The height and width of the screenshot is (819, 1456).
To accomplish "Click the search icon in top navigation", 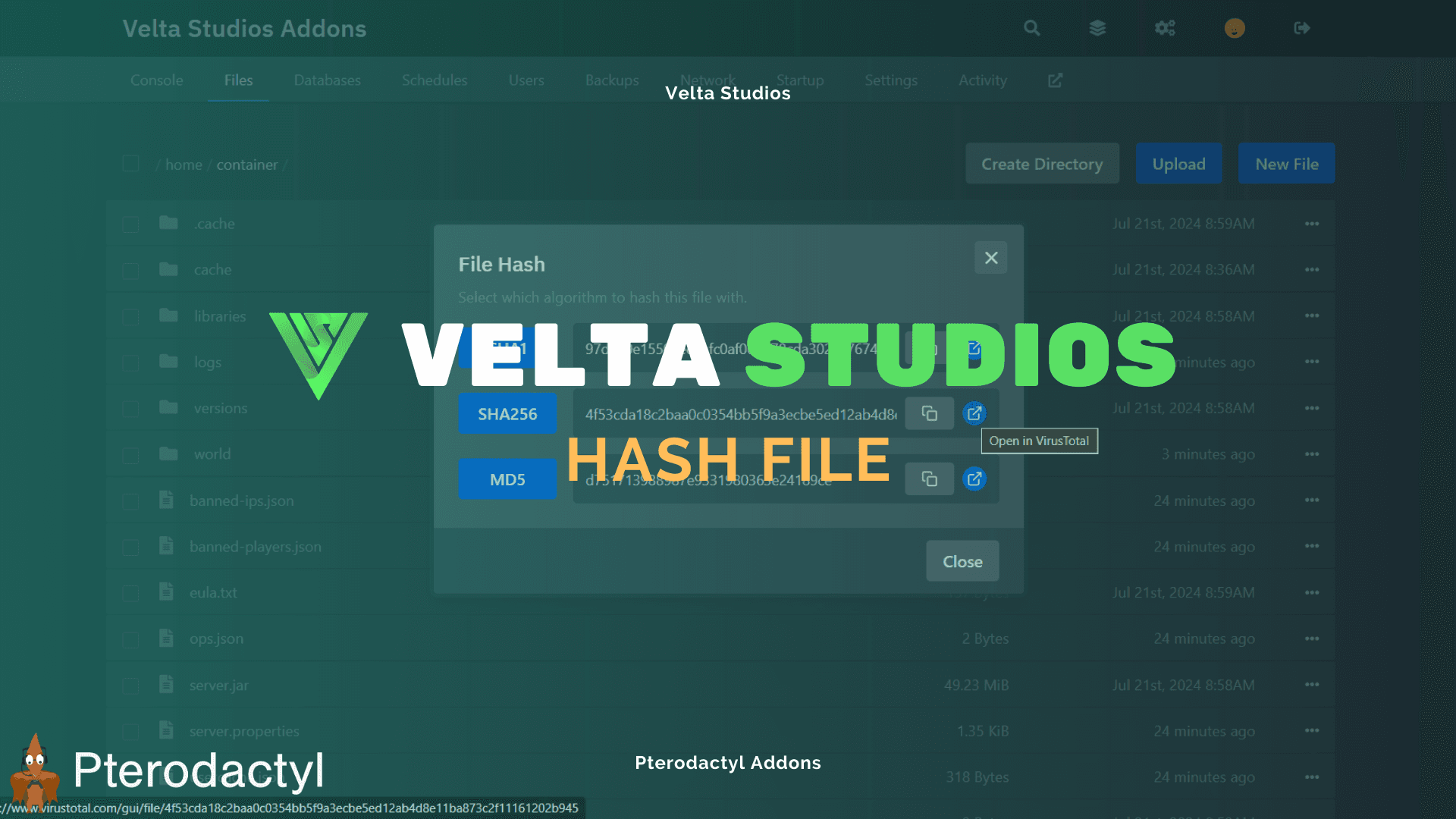I will pos(1031,28).
